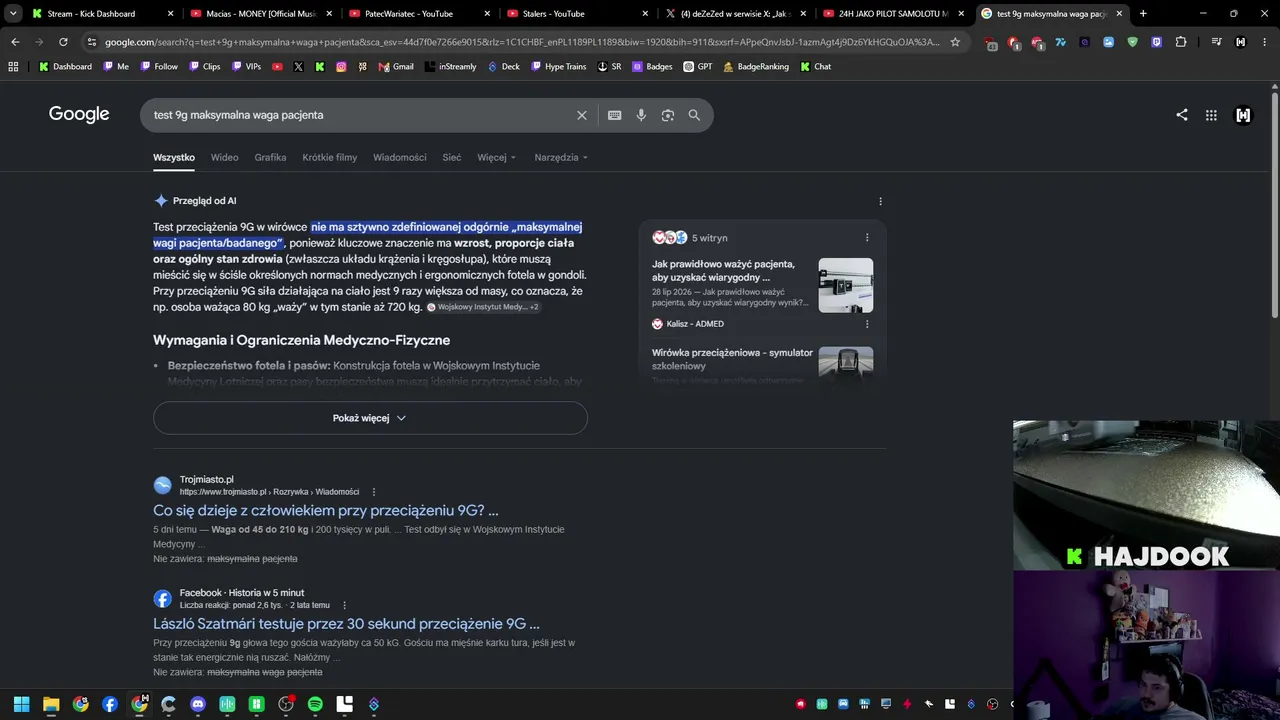Focus the Chrome address bar URL
Viewport: 1280px width, 720px height.
click(x=520, y=42)
